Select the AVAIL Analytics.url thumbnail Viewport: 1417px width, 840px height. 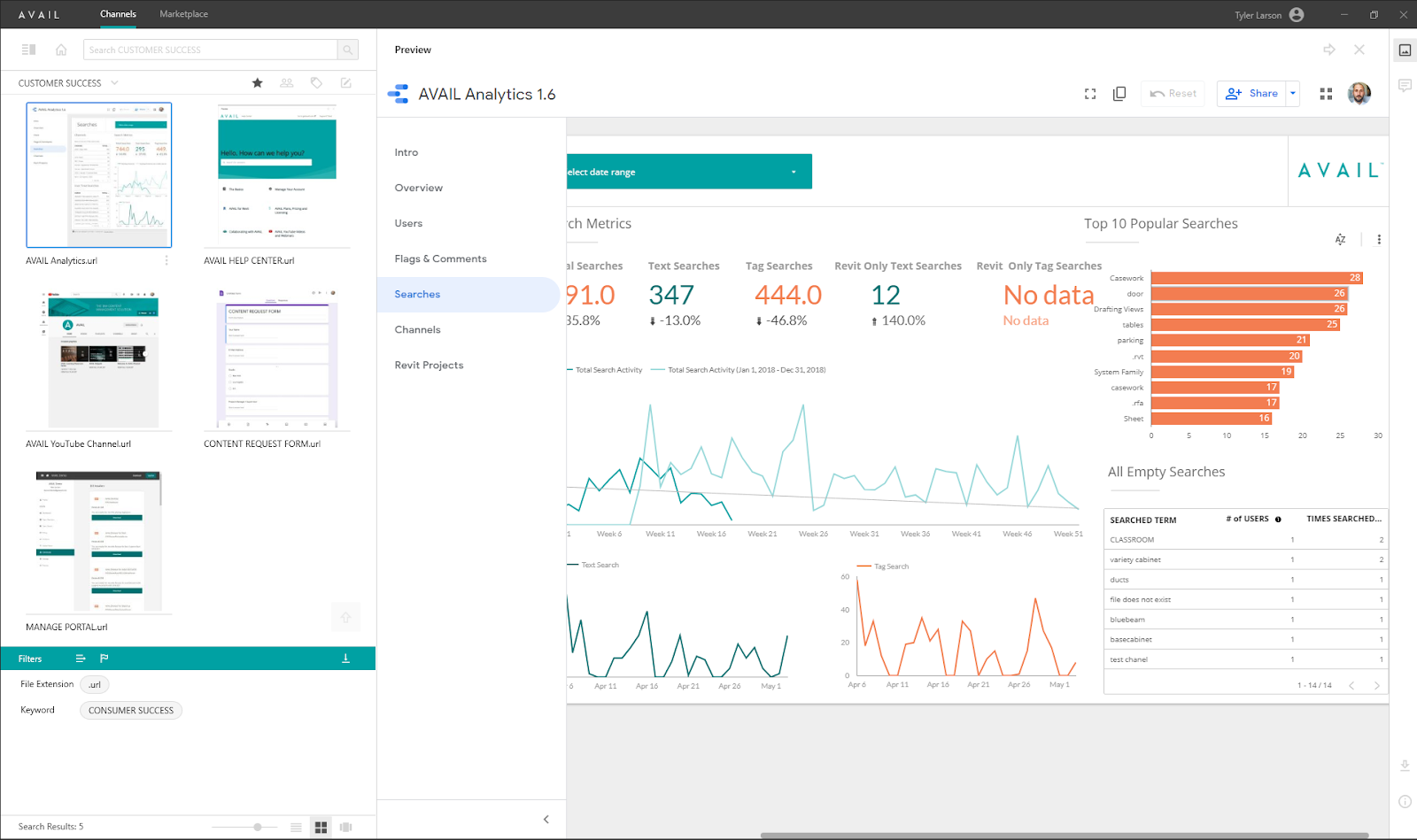tap(99, 175)
